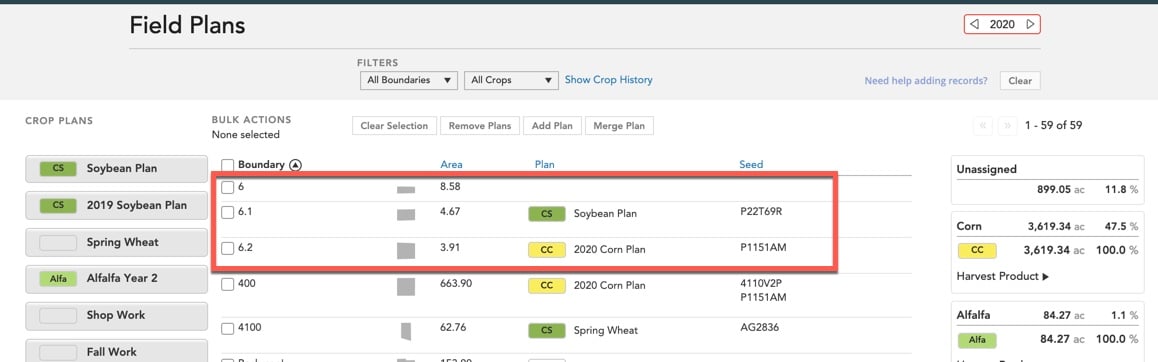Go to next year with right arrow
1158x362 pixels.
(1030, 24)
